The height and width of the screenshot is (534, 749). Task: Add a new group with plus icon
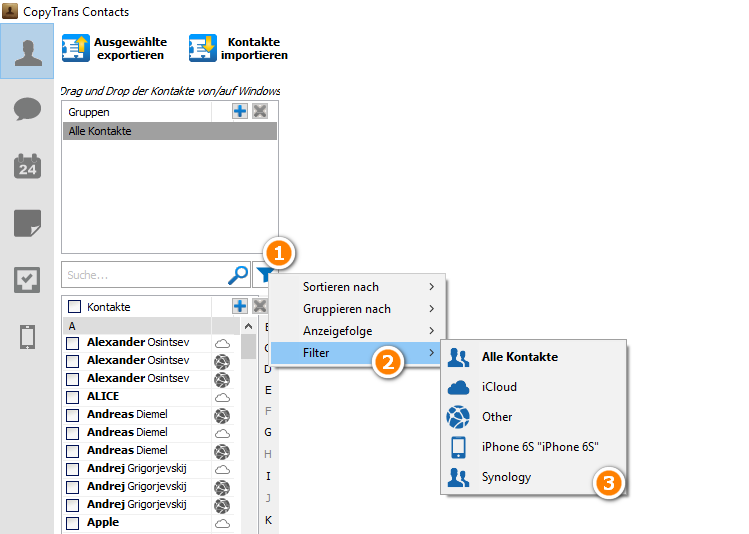tap(240, 111)
